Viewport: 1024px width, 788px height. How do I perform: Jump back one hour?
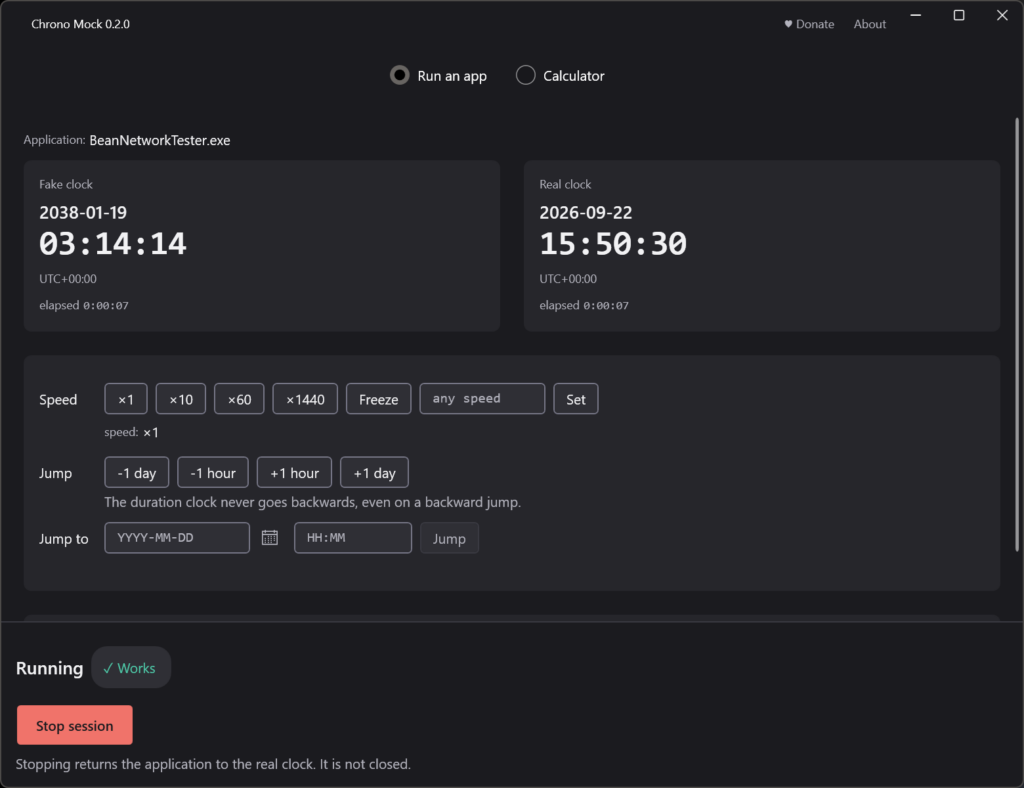(x=213, y=473)
